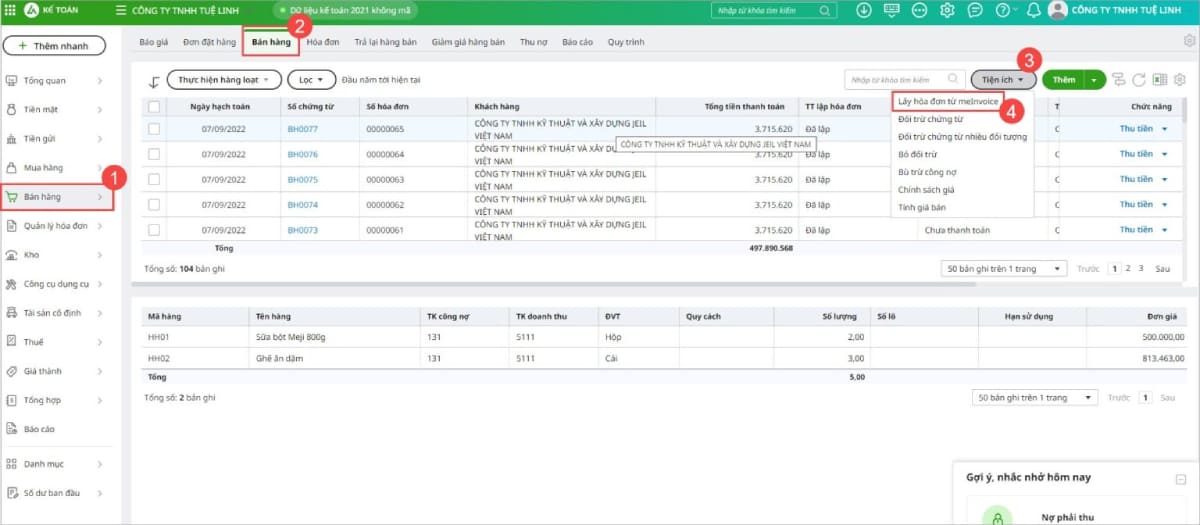1200x525 pixels.
Task: Open voucher link BH0077
Action: [302, 129]
